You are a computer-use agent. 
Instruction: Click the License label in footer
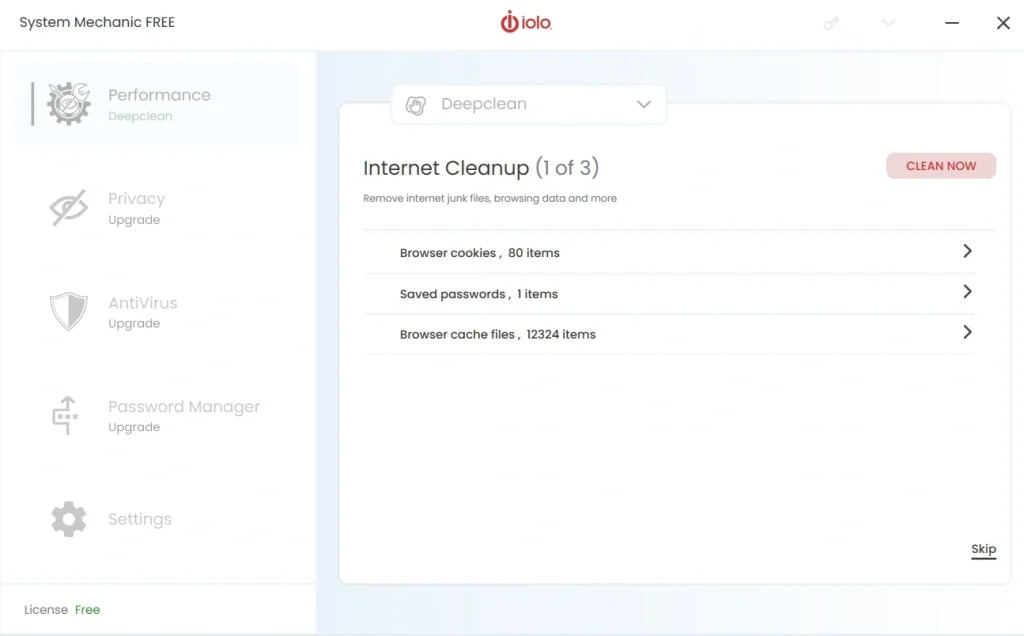tap(46, 609)
